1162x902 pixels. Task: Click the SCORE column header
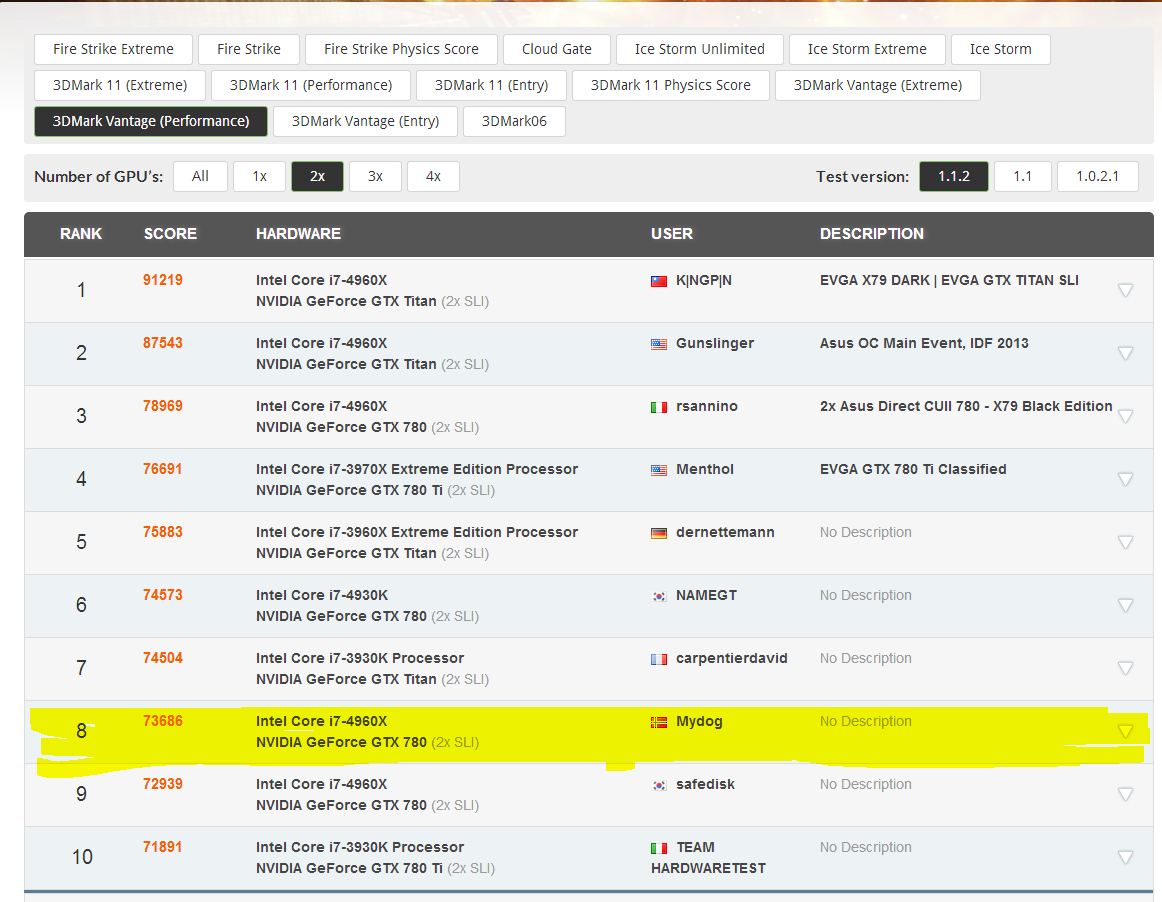pyautogui.click(x=170, y=234)
